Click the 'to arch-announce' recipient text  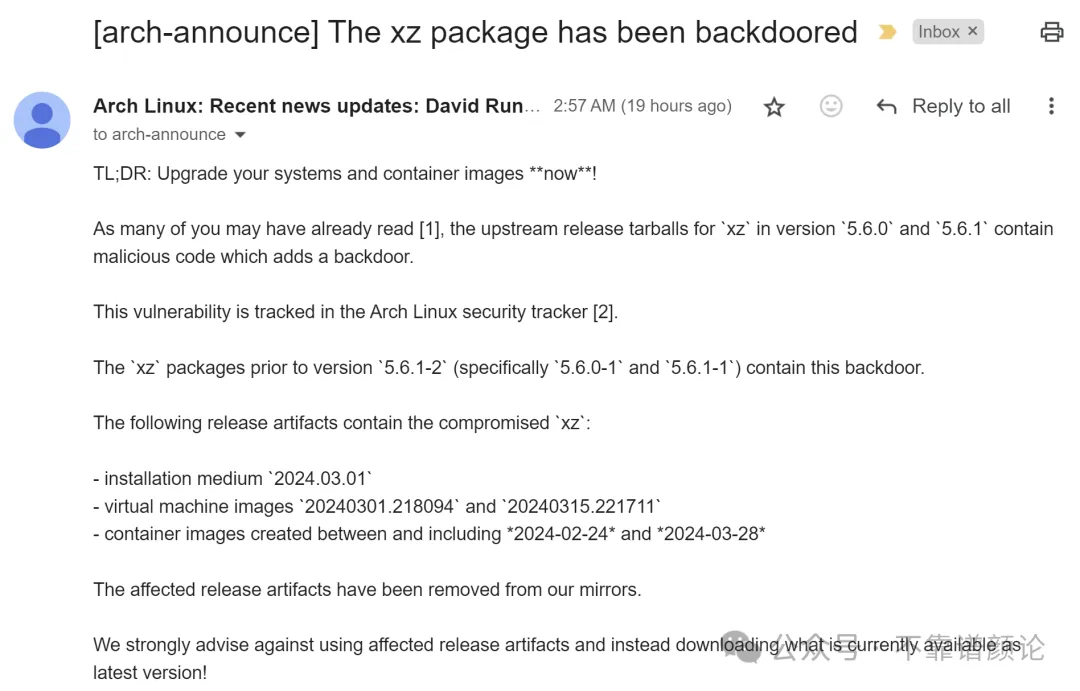pos(159,134)
